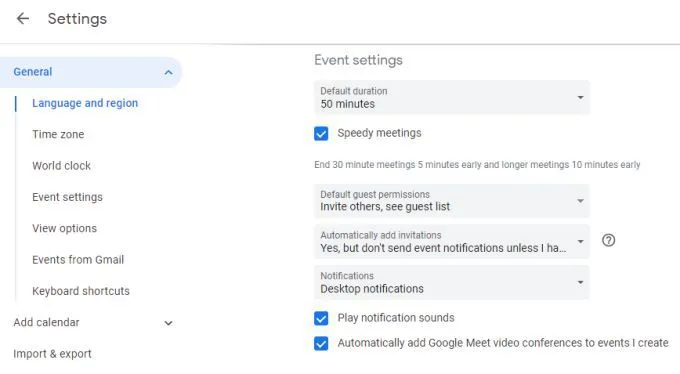The width and height of the screenshot is (680, 374).
Task: Open Import & export settings
Action: pyautogui.click(x=52, y=354)
